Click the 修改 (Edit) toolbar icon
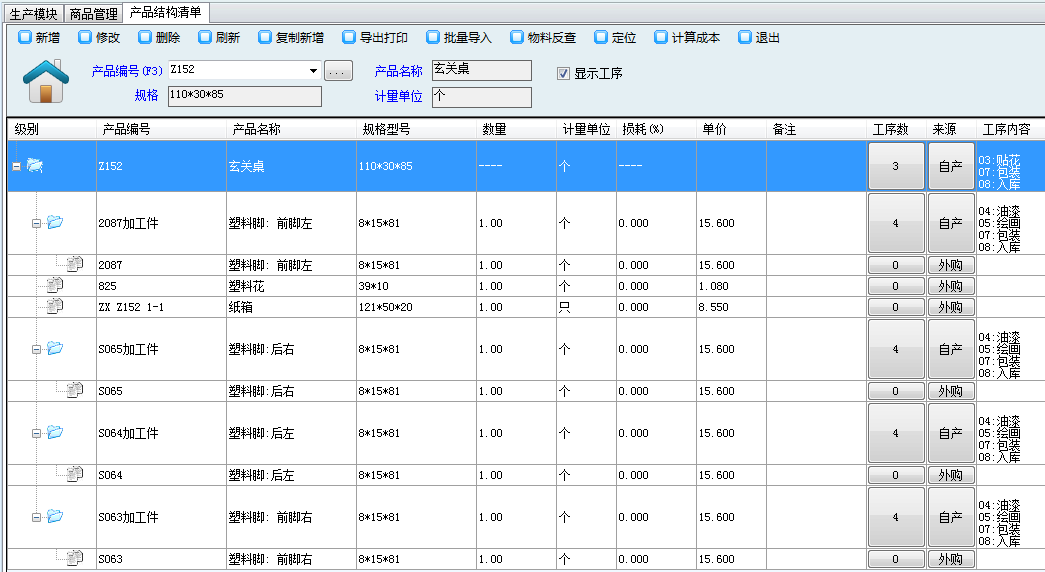Screen dimensions: 1045x572 pos(85,38)
